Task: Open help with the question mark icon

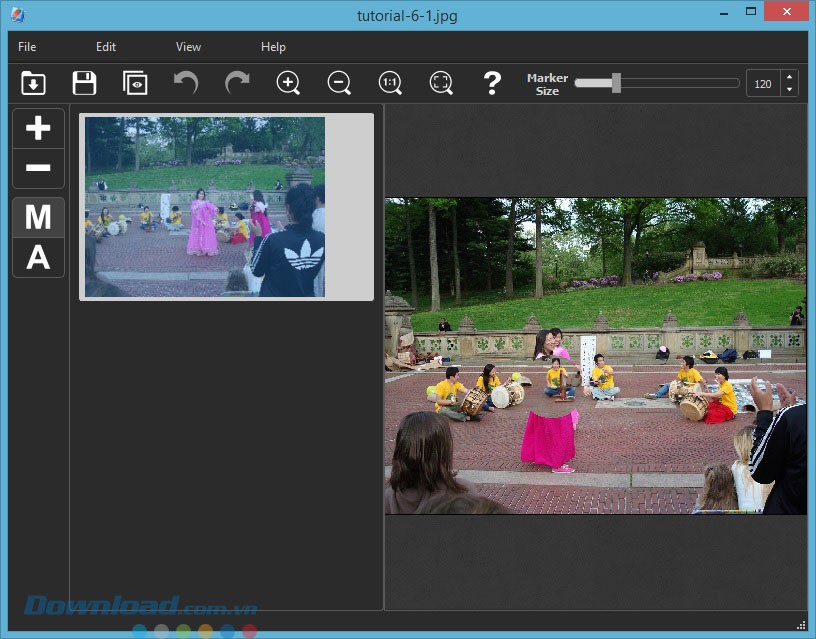Action: 491,83
